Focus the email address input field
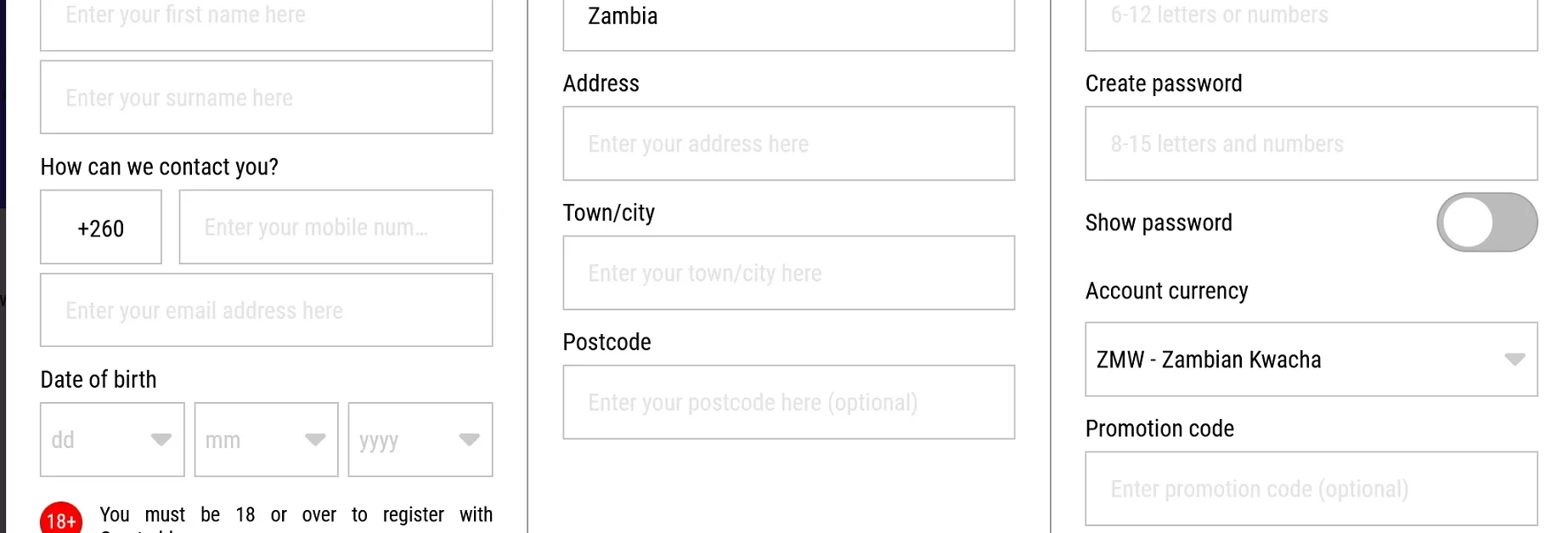 pyautogui.click(x=266, y=310)
